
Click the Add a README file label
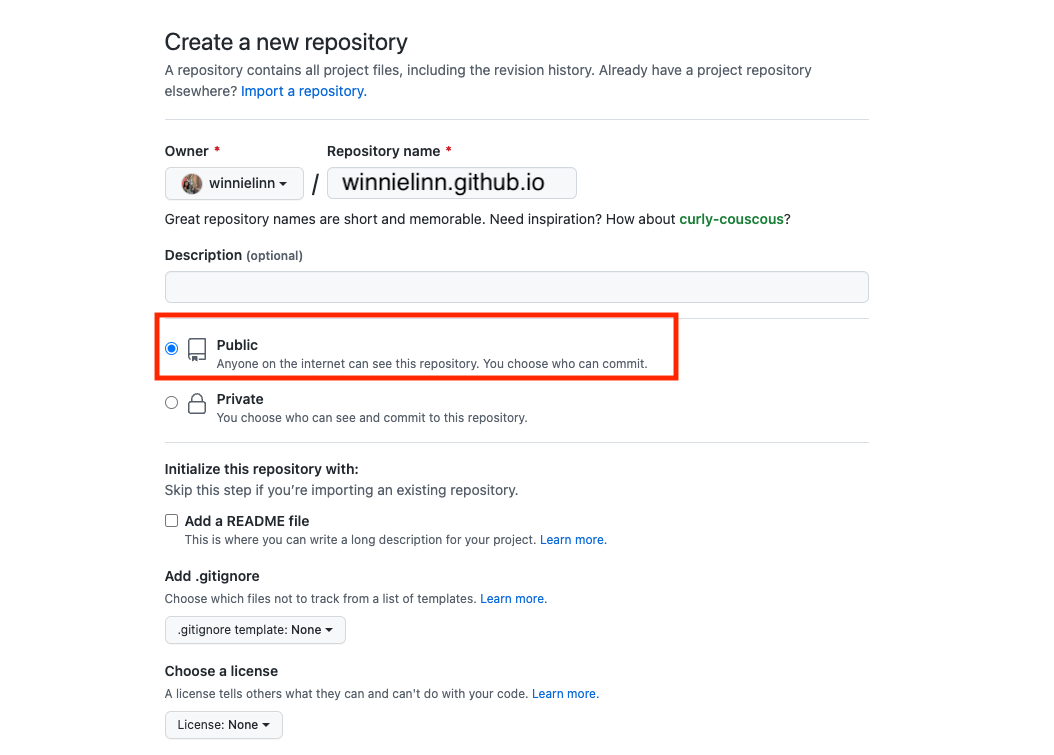coord(247,521)
